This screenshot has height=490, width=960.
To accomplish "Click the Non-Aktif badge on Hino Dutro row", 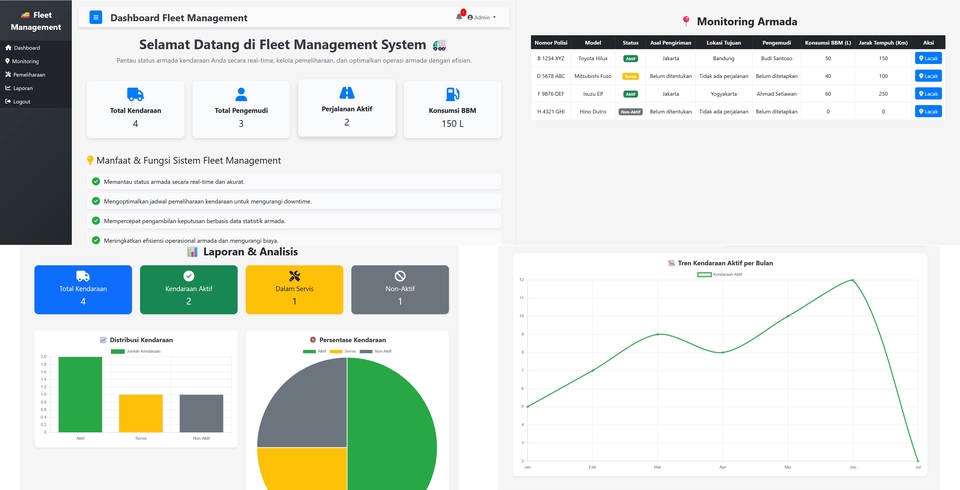I will pos(631,112).
